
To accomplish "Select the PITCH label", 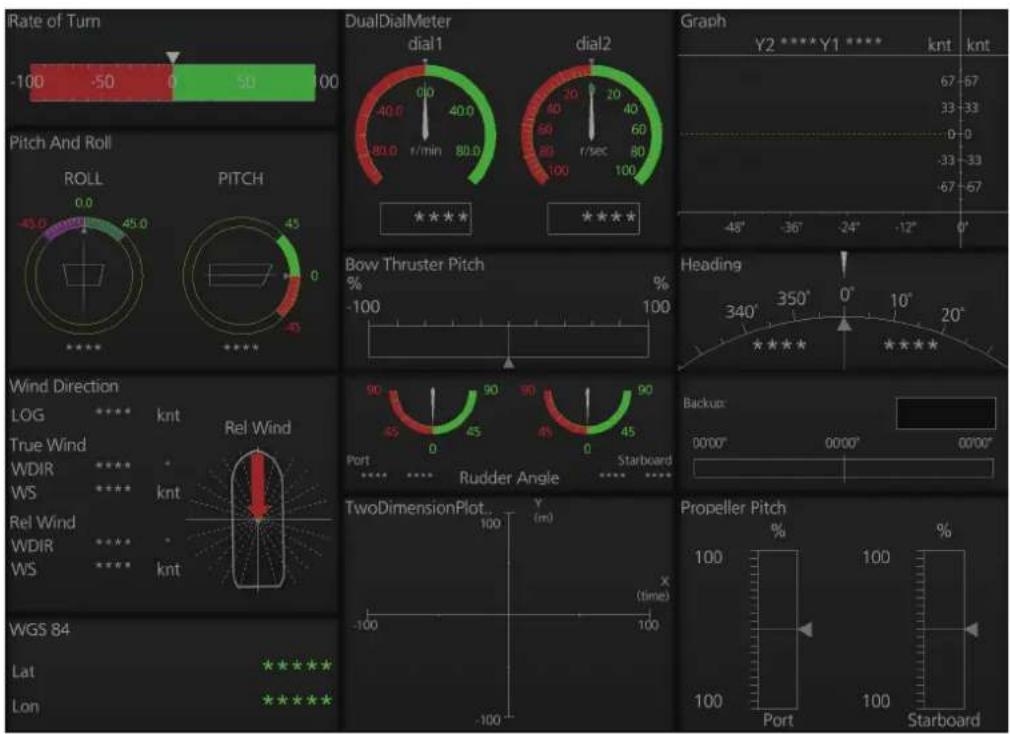I will coord(240,178).
